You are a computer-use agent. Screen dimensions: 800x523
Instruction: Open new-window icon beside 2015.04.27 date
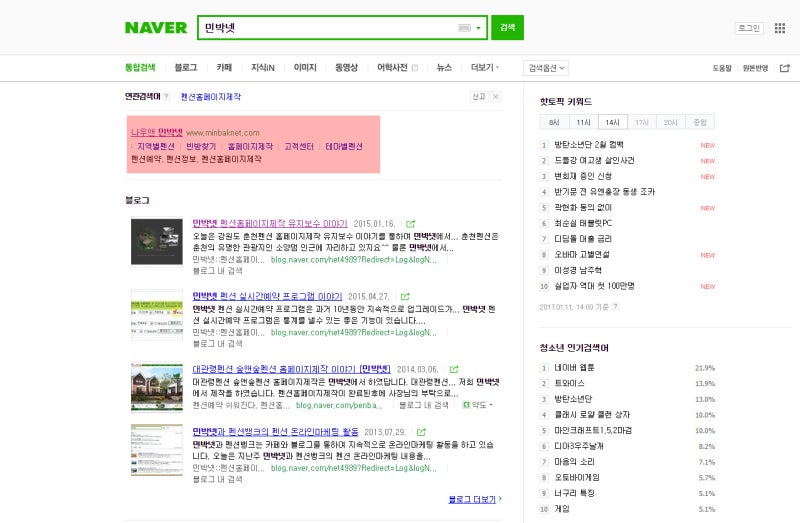tap(405, 296)
